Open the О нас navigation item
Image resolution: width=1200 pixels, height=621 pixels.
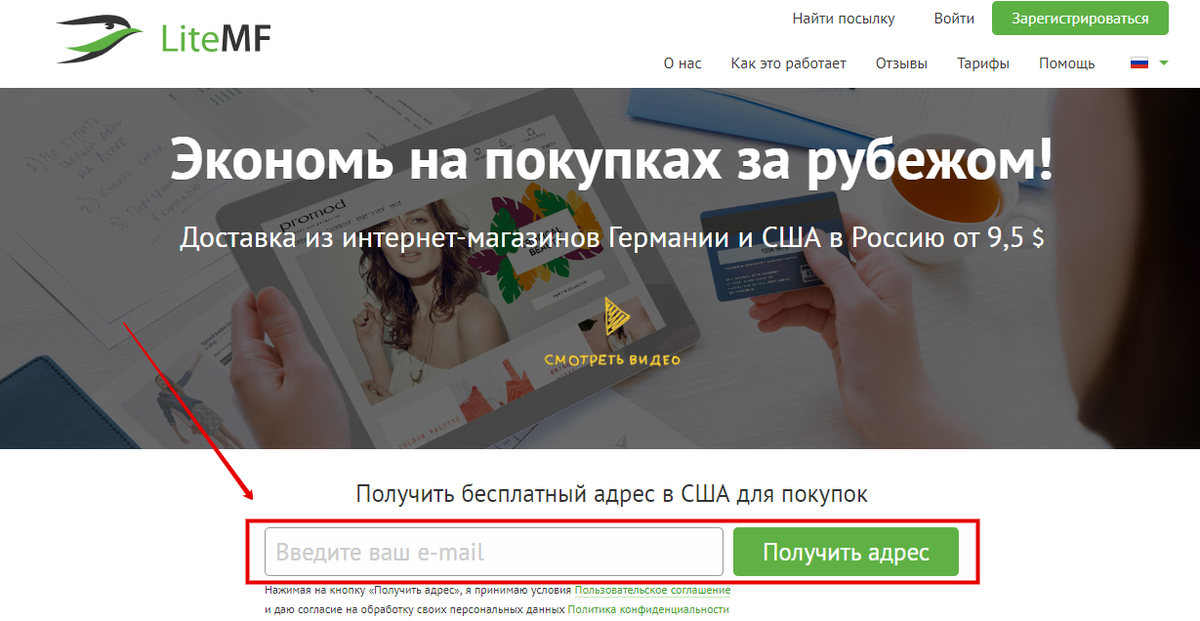tap(682, 63)
